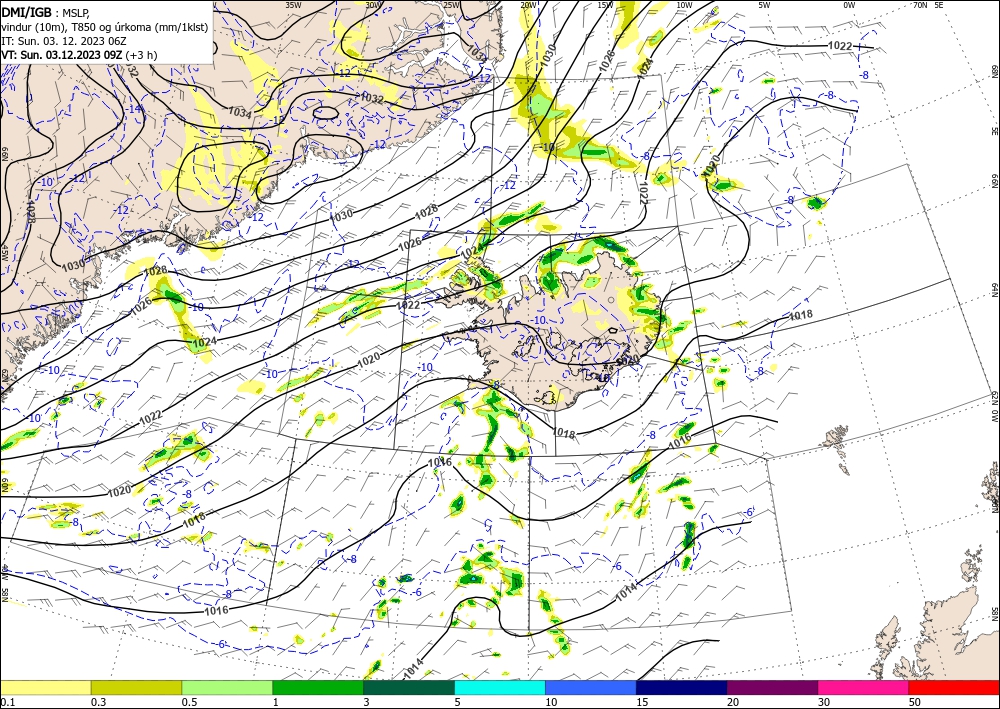This screenshot has height=709, width=1000.
Task: Select the green 1–3 mm legend swatch
Action: (318, 687)
